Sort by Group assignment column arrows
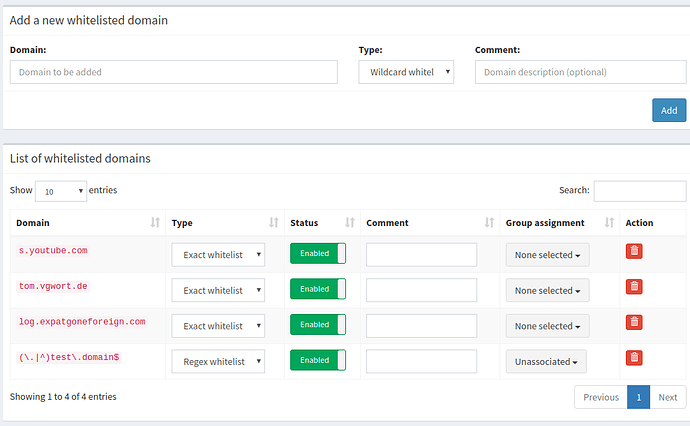The height and width of the screenshot is (426, 690). [609, 223]
